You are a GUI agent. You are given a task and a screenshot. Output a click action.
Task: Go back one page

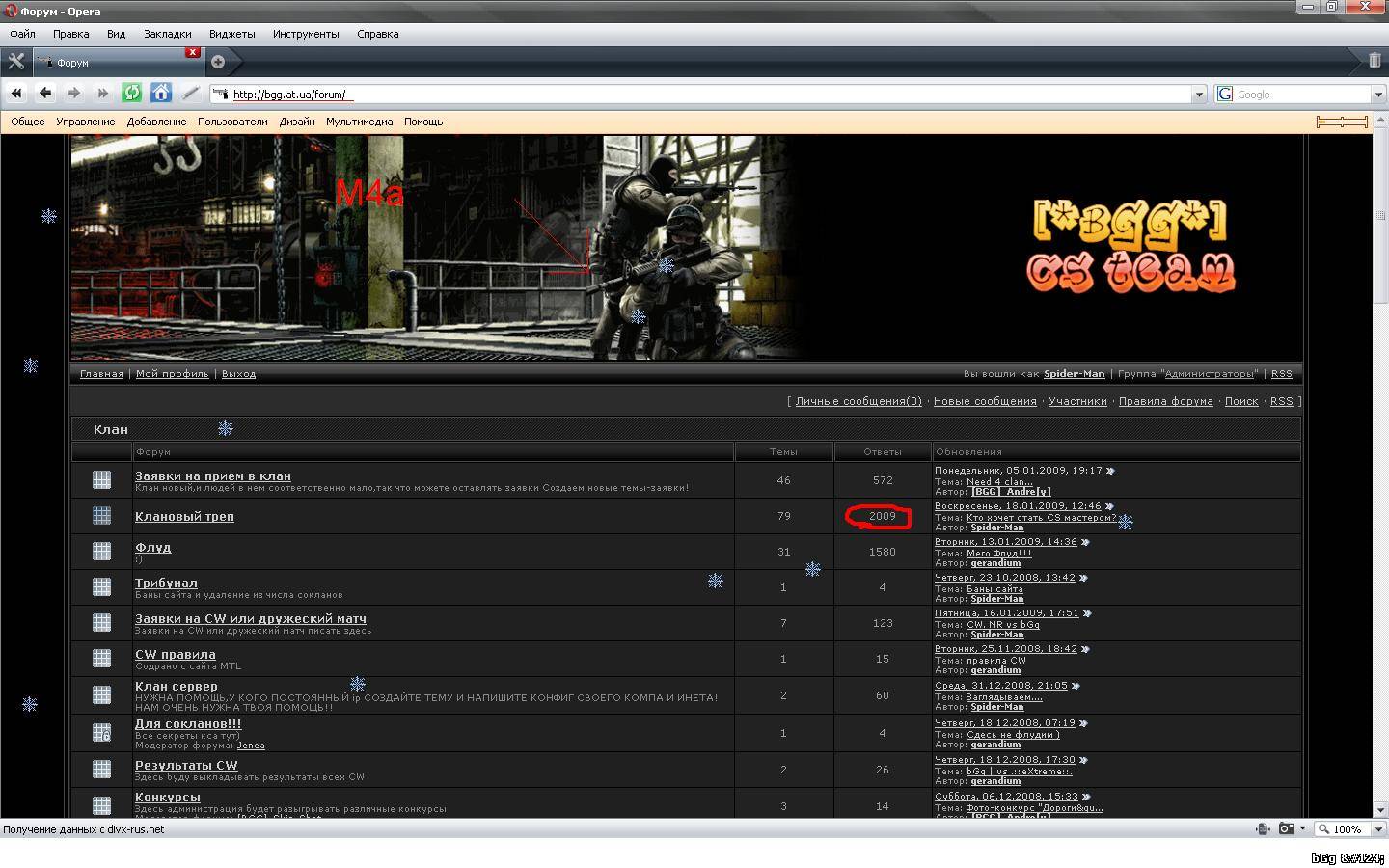45,94
